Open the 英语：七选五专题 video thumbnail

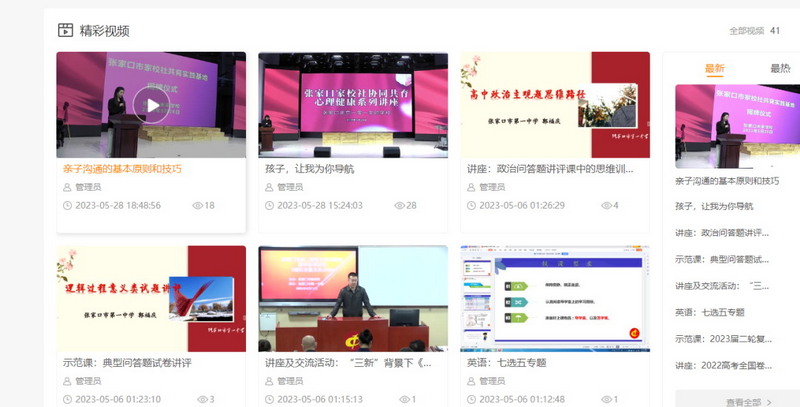[555, 298]
